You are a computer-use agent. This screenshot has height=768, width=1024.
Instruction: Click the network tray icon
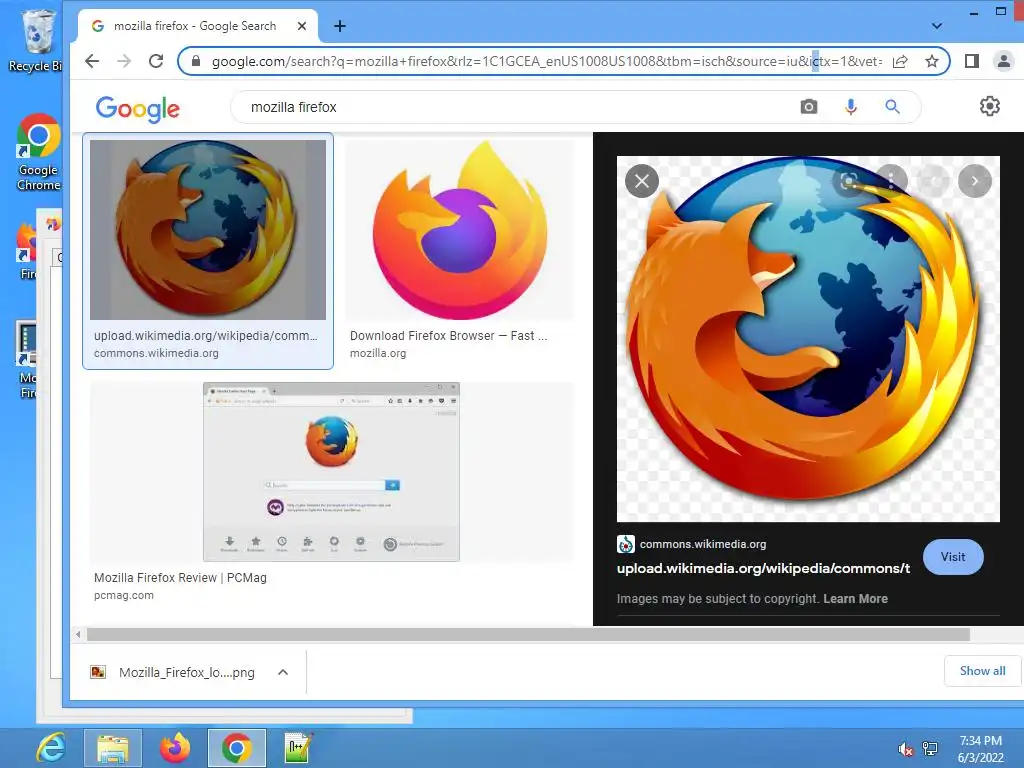point(930,749)
